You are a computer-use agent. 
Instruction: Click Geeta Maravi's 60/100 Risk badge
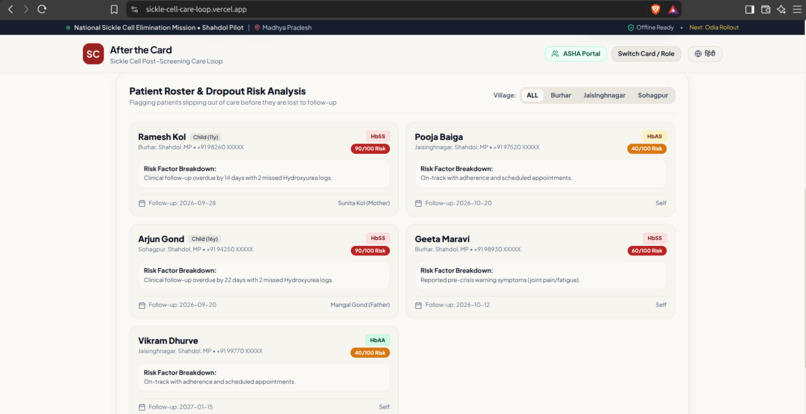click(x=647, y=250)
